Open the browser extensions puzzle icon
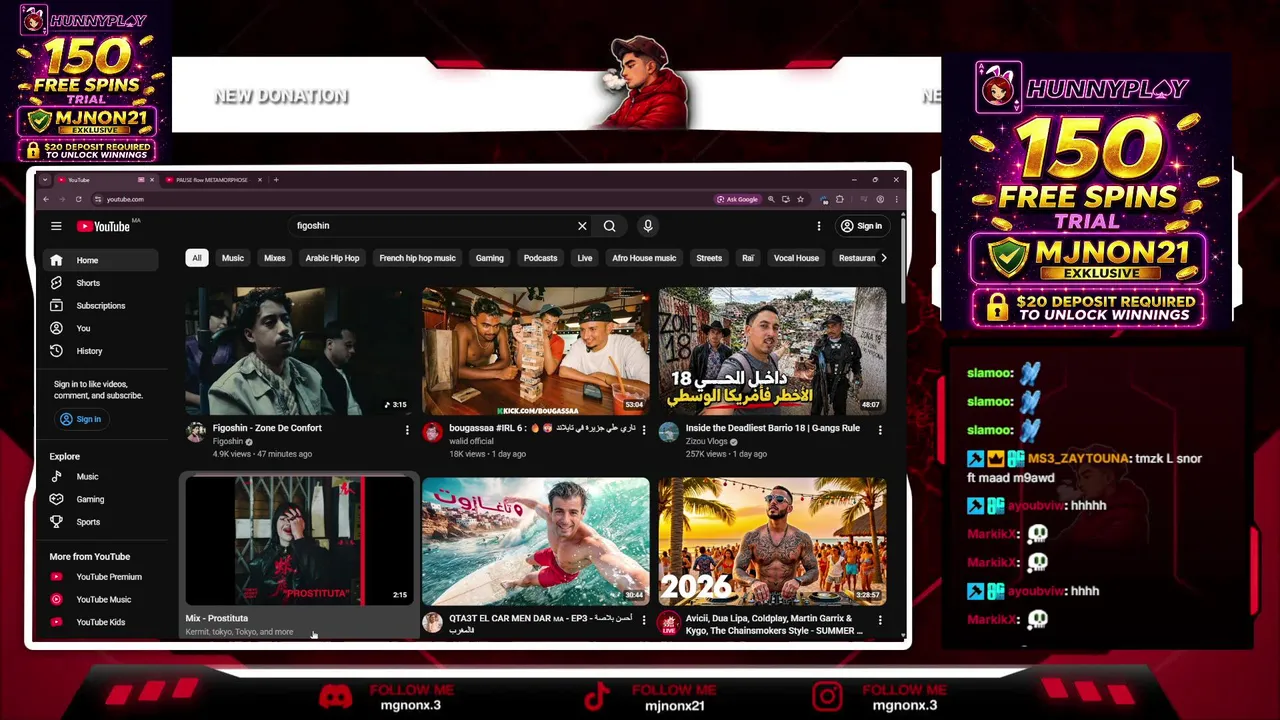 [x=840, y=199]
